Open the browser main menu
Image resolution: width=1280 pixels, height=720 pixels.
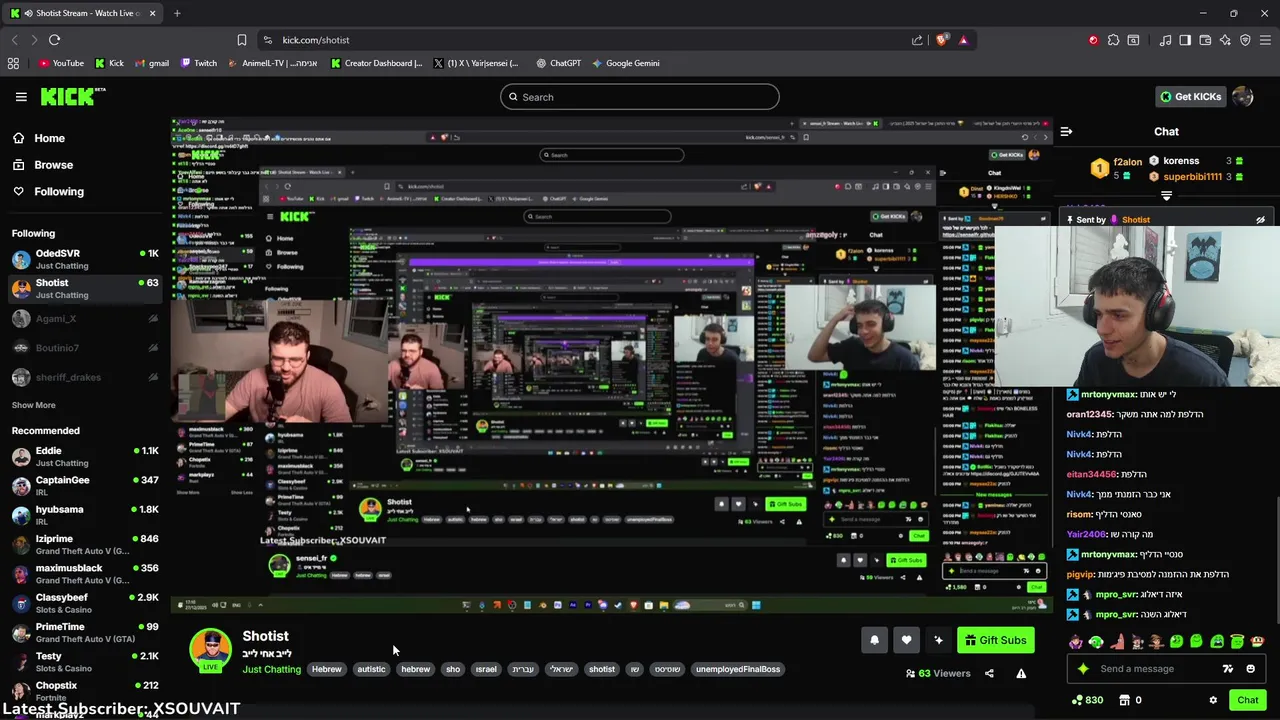[1266, 40]
